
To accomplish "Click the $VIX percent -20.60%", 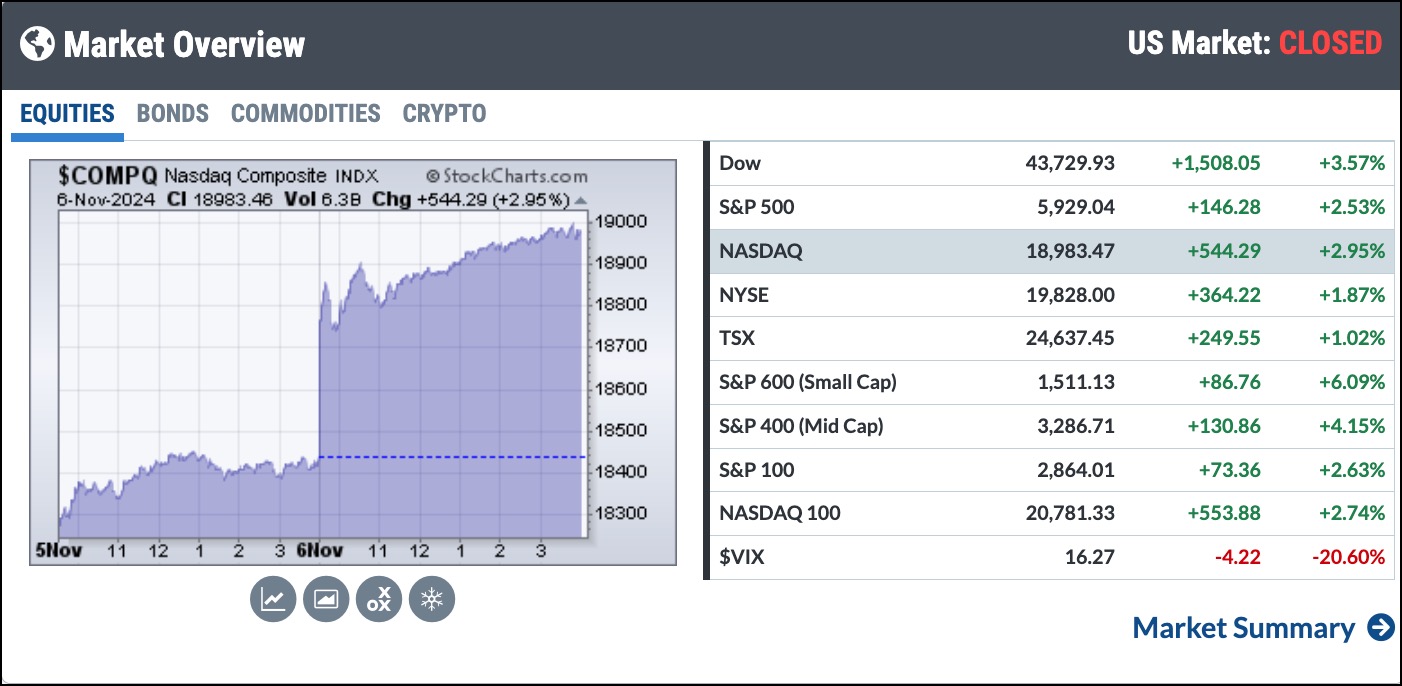I will pos(1348,557).
